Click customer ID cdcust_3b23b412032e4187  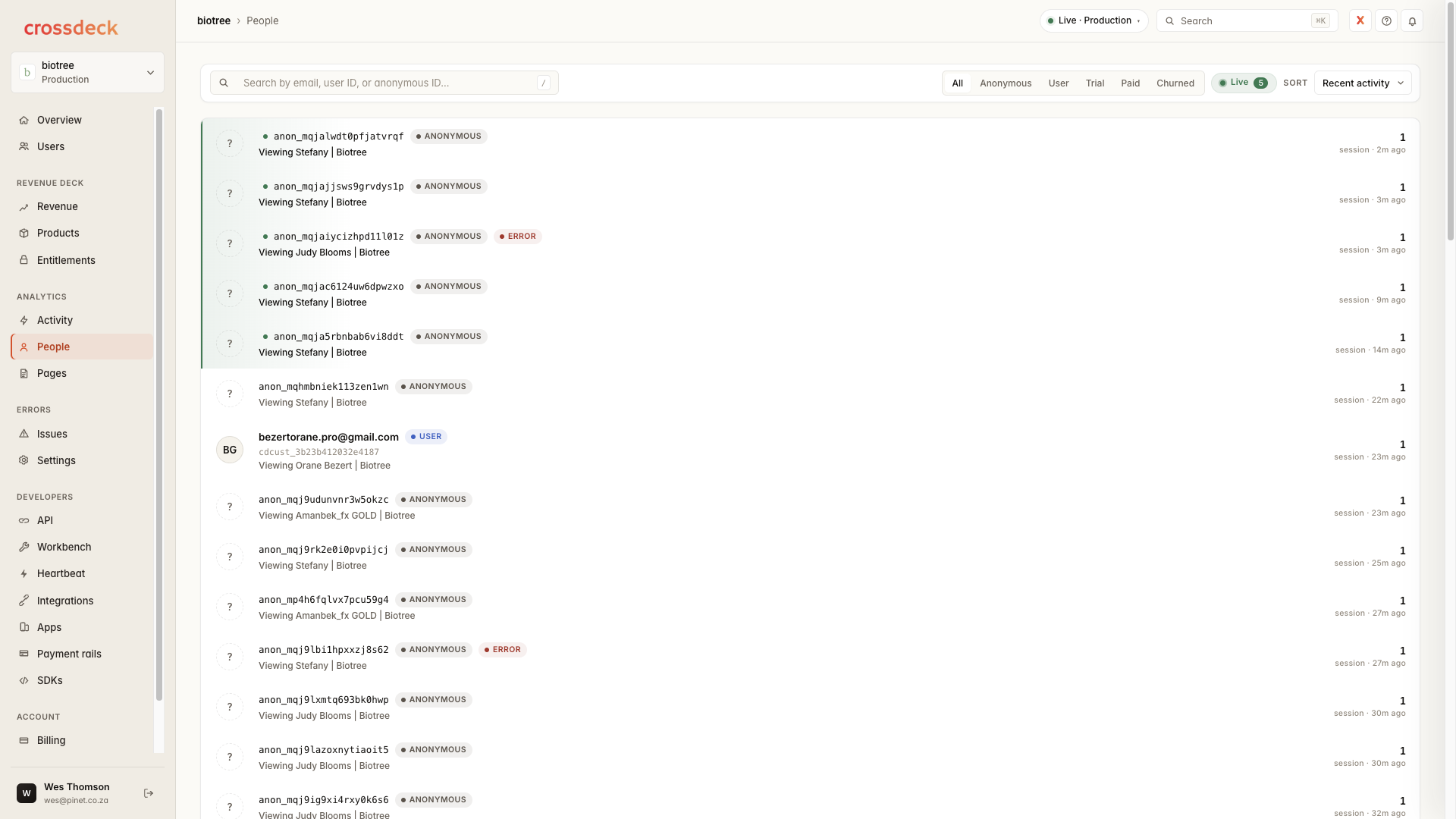tap(318, 452)
